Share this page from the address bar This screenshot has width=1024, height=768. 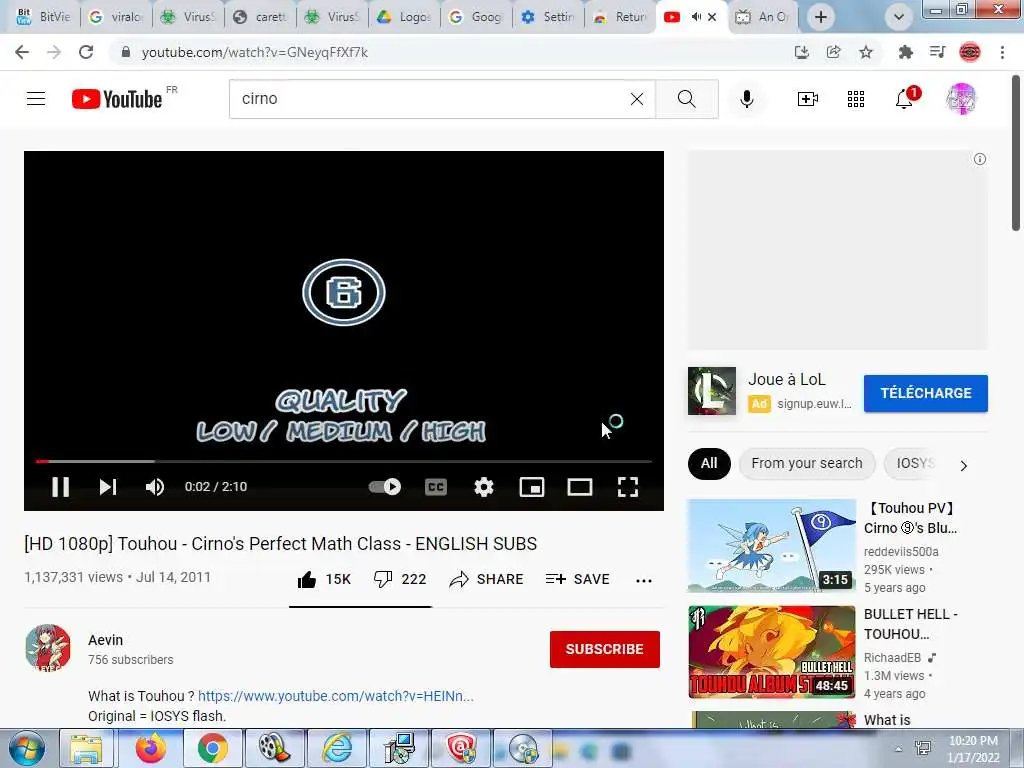pyautogui.click(x=833, y=52)
